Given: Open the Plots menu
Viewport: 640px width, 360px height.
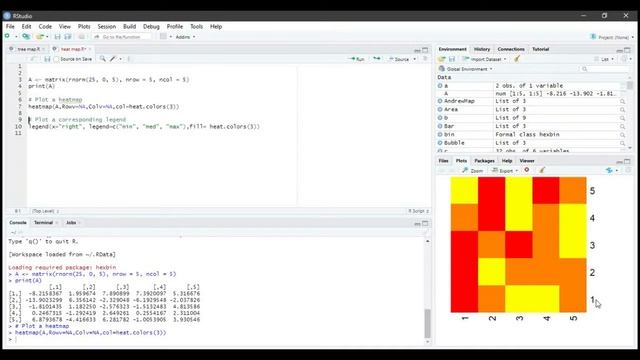Looking at the screenshot, I should tap(84, 27).
